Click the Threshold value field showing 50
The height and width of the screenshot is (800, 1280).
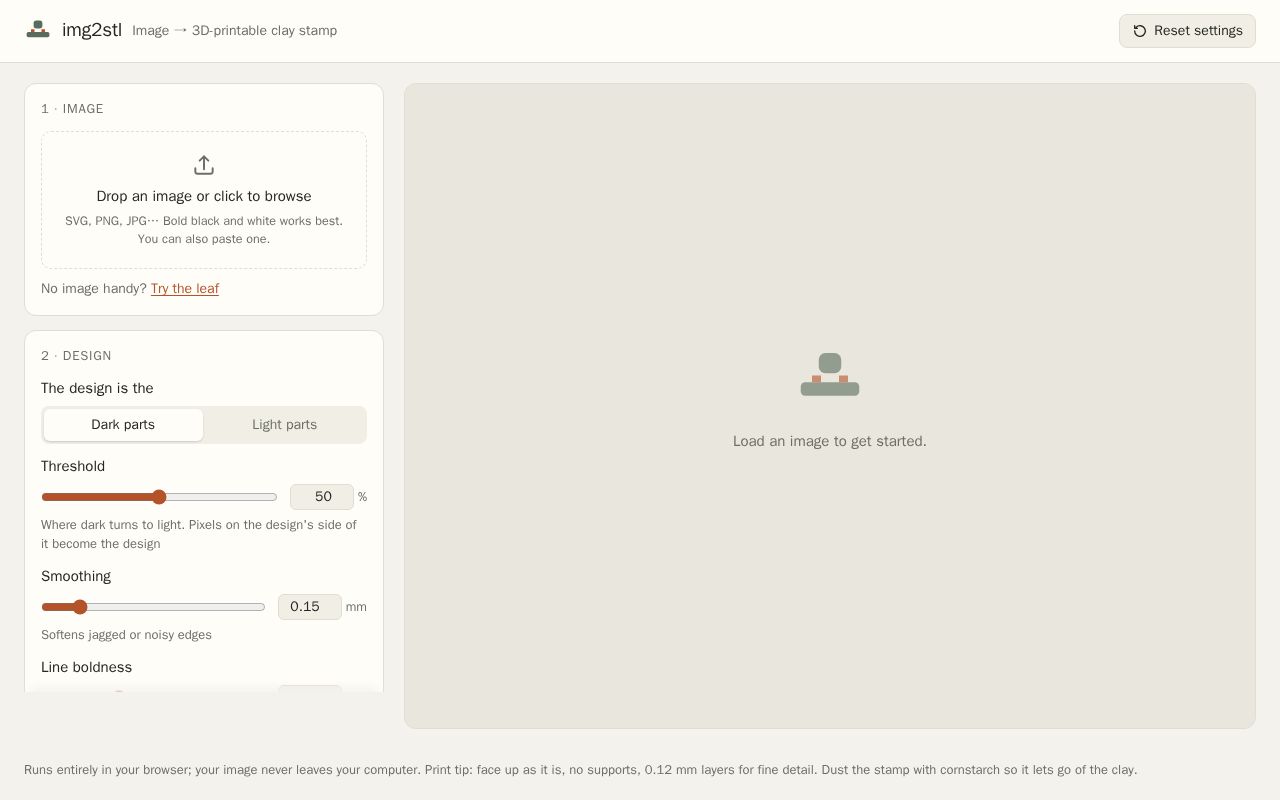coord(322,497)
